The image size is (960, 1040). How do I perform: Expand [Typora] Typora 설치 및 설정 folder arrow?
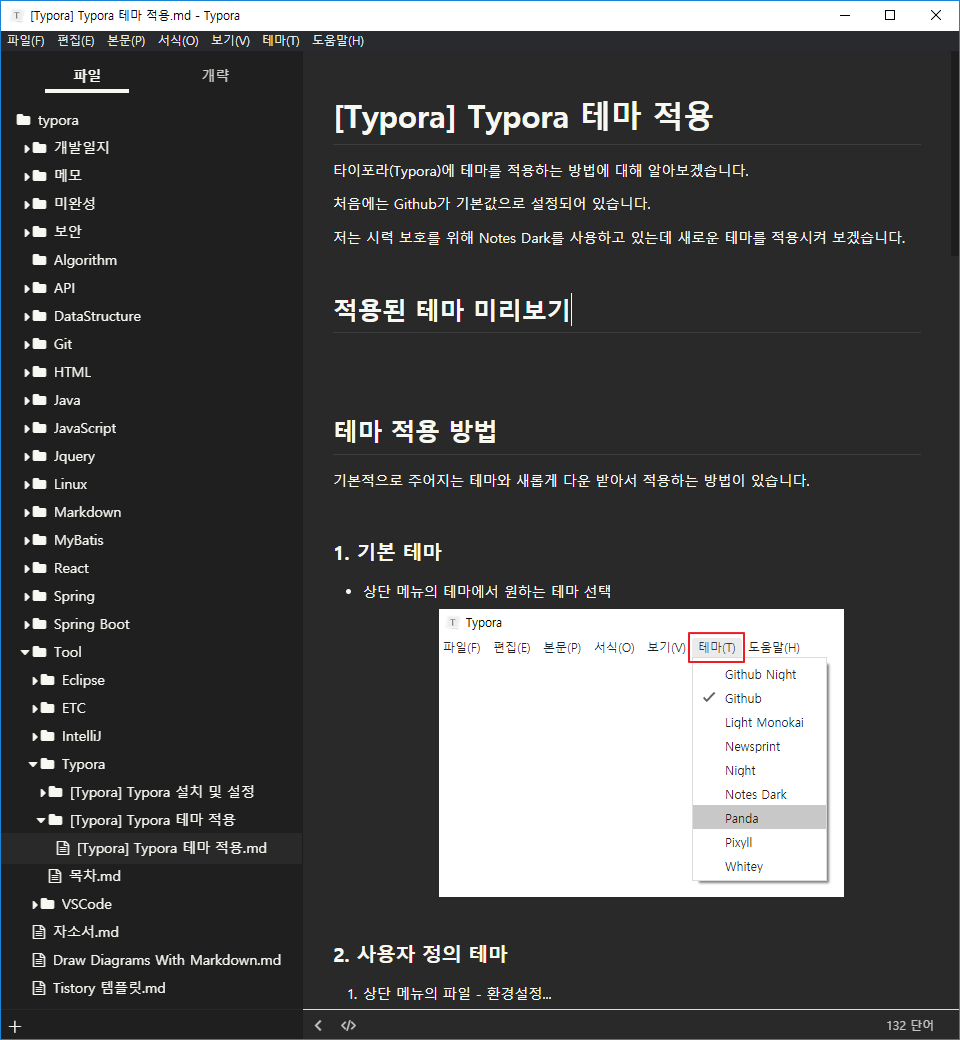pyautogui.click(x=43, y=793)
